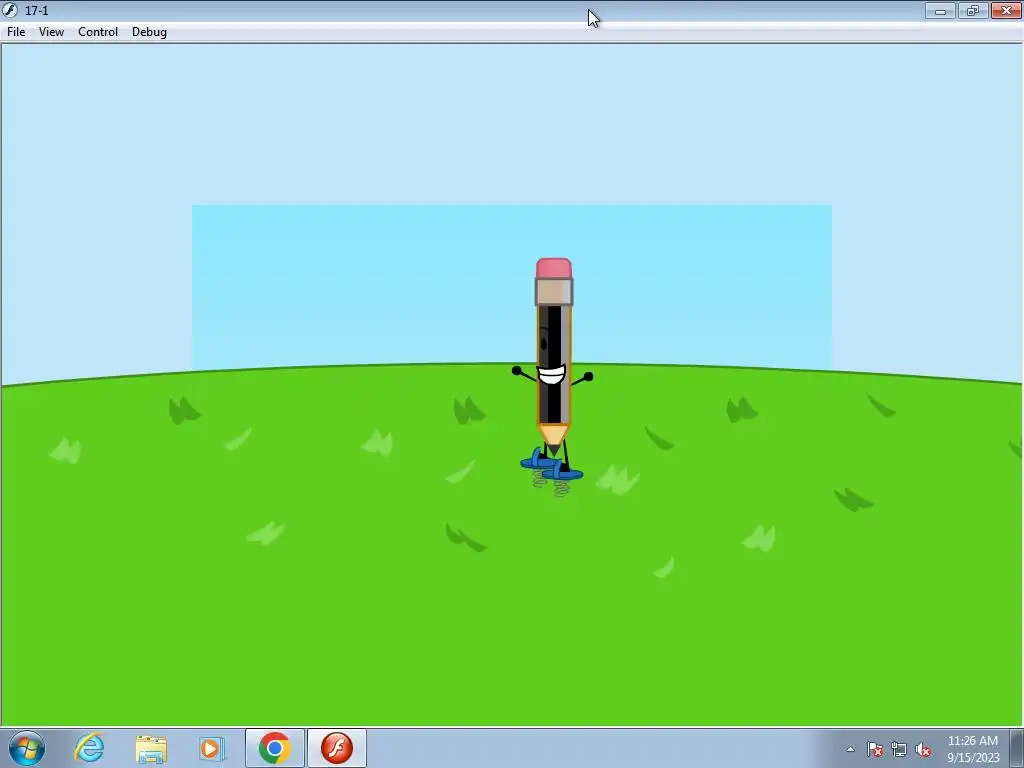Launch Internet Explorer from the taskbar
The image size is (1024, 768).
(89, 748)
